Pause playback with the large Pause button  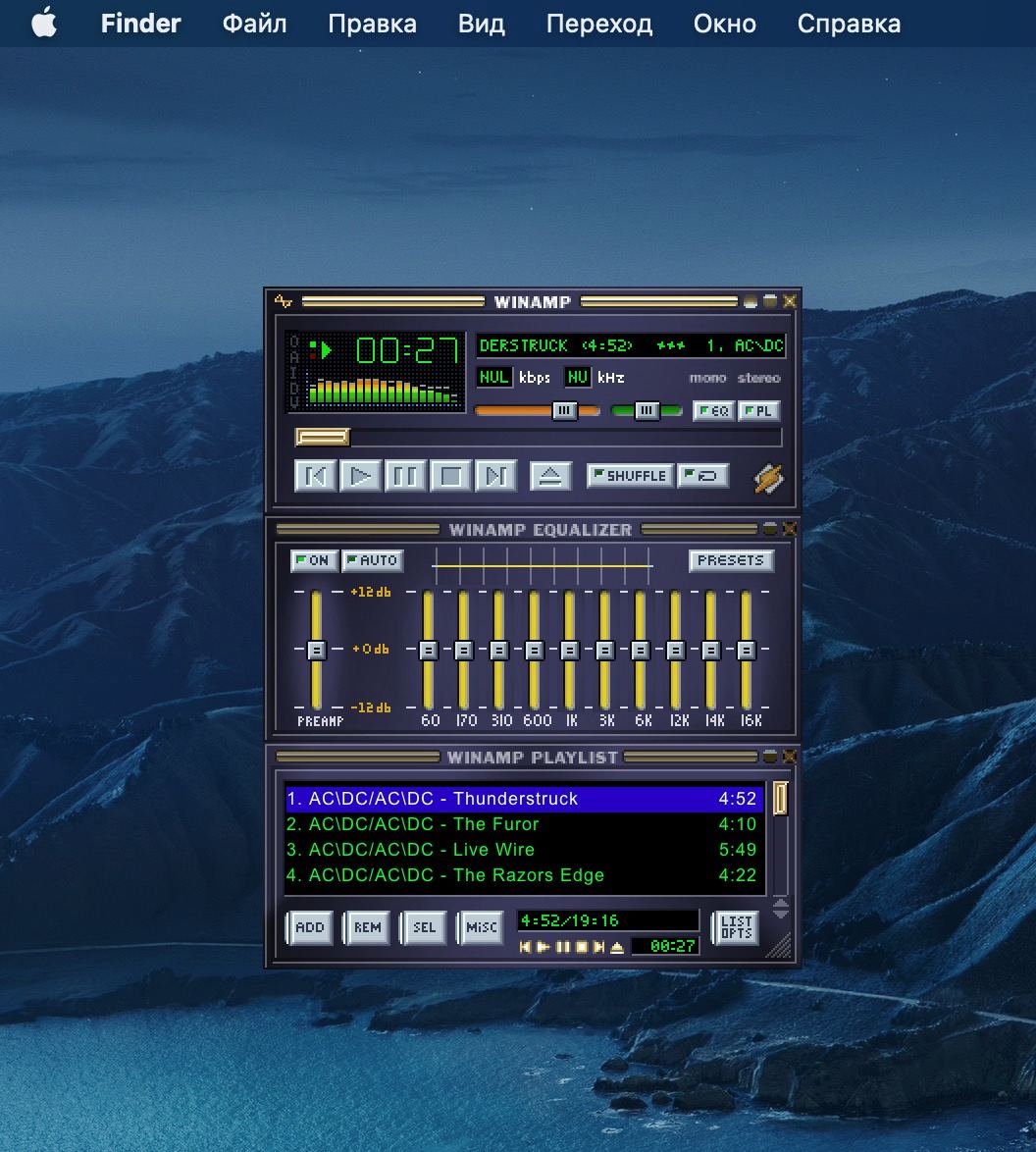405,476
